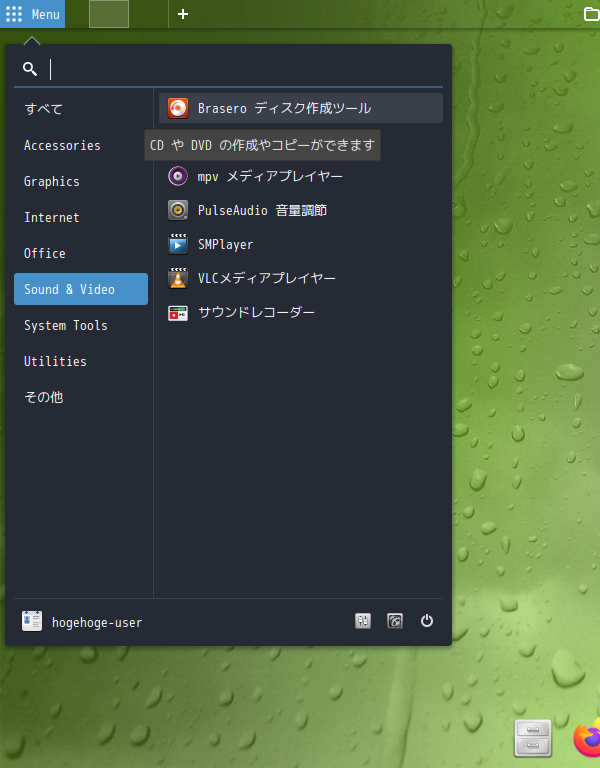Click the hogehoge-user profile icon

pyautogui.click(x=32, y=621)
